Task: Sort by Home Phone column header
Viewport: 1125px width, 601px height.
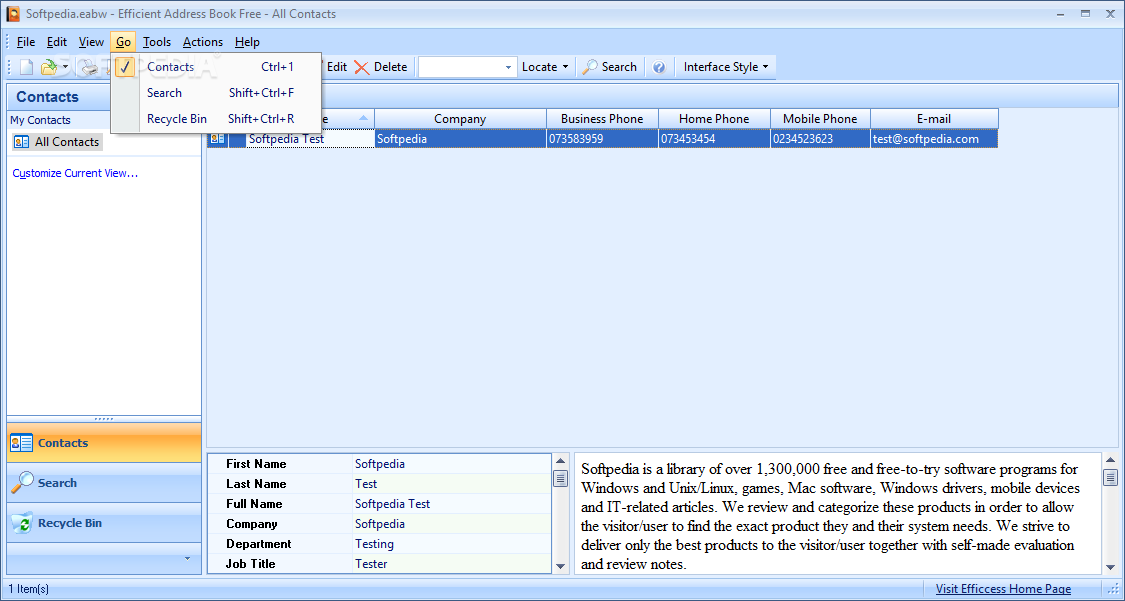Action: coord(714,118)
